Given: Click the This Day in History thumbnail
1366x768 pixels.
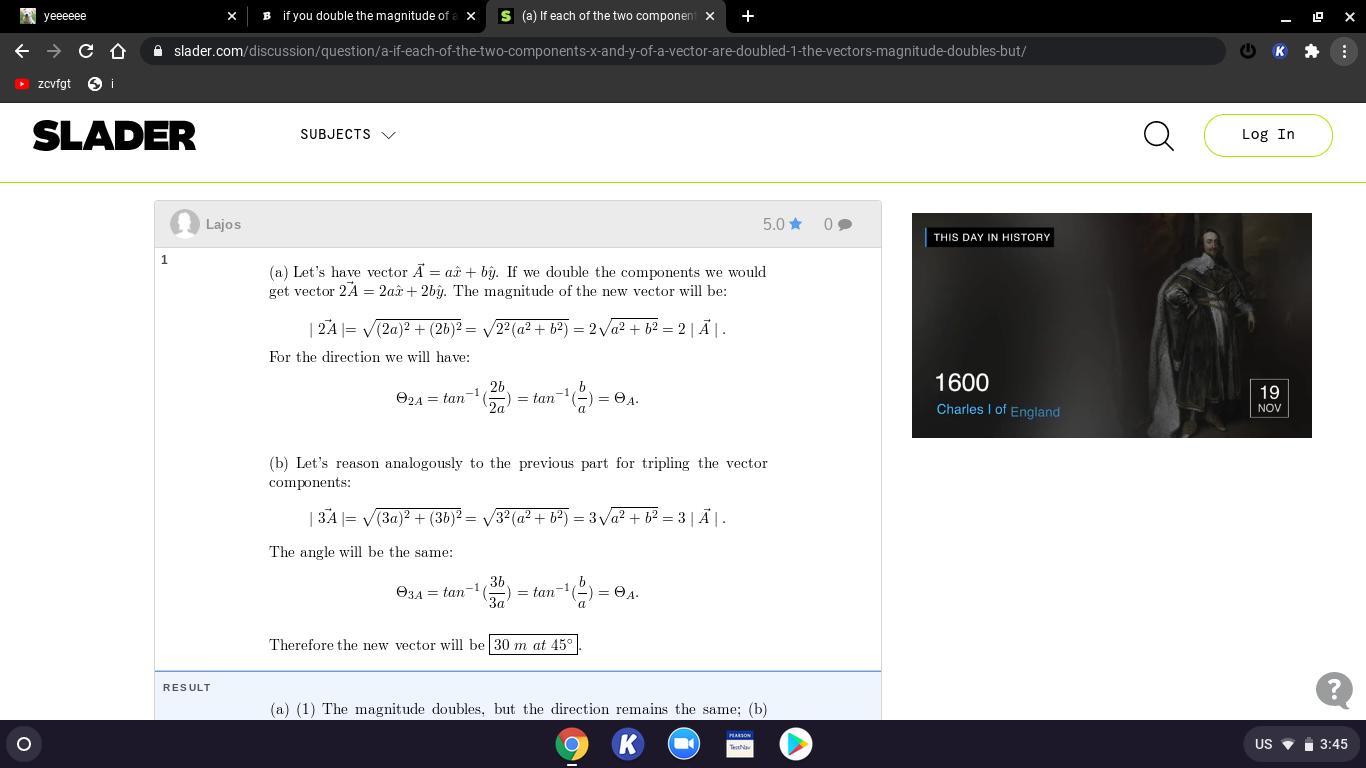Looking at the screenshot, I should [1111, 325].
